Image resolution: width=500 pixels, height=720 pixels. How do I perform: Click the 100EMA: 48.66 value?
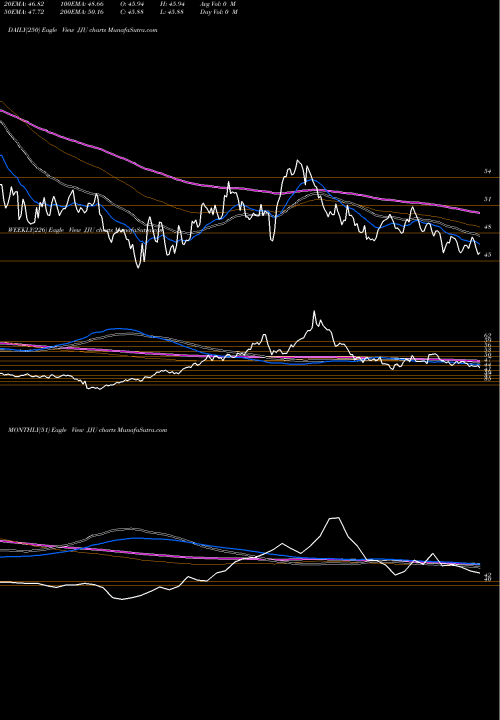(x=80, y=3)
